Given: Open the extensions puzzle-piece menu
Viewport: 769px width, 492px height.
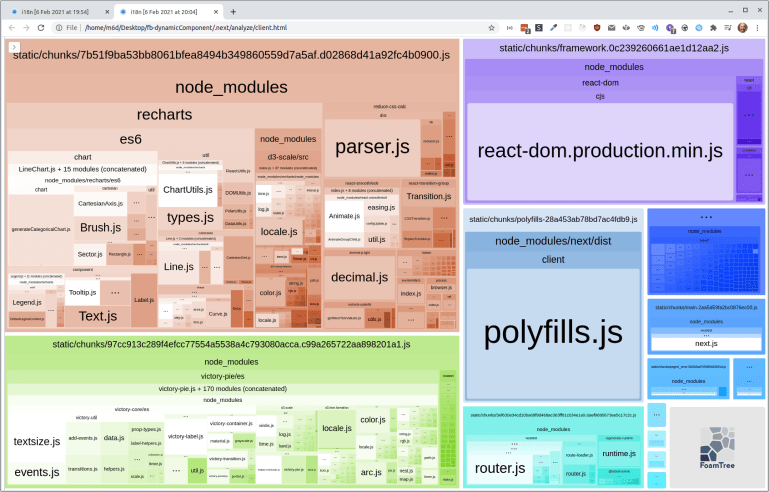Looking at the screenshot, I should click(714, 28).
